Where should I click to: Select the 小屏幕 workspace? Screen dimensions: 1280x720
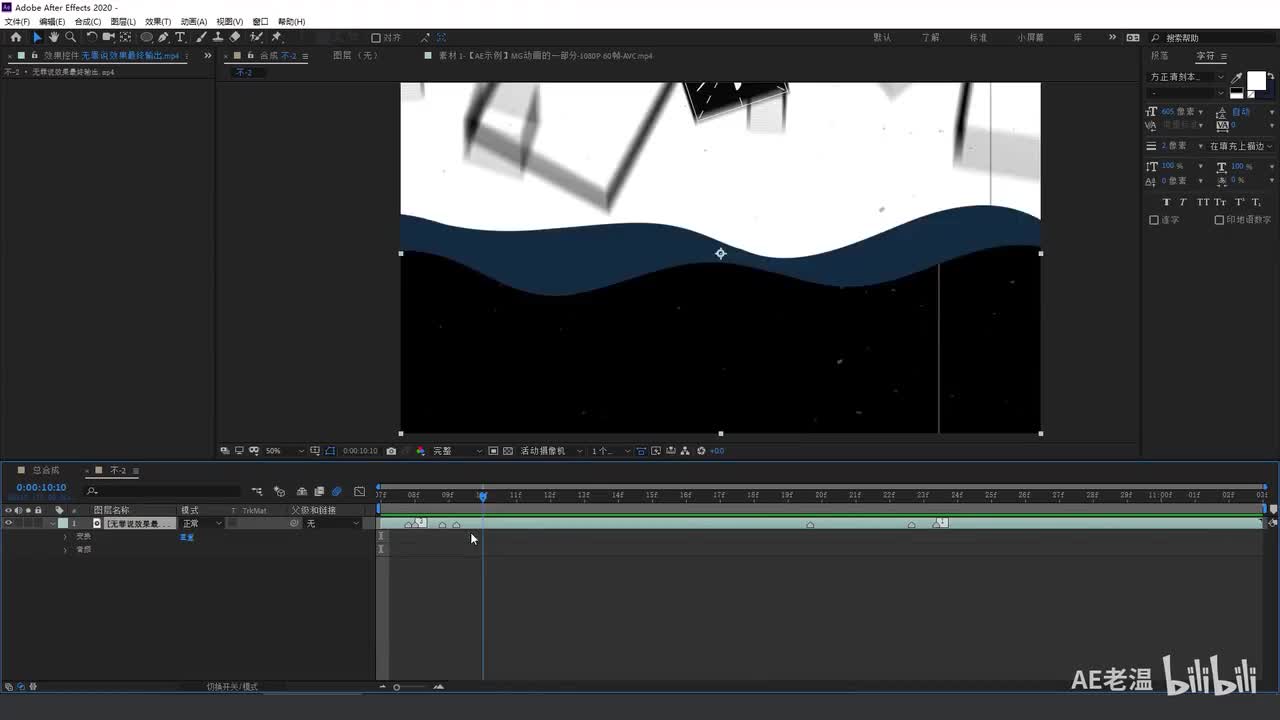[1031, 38]
